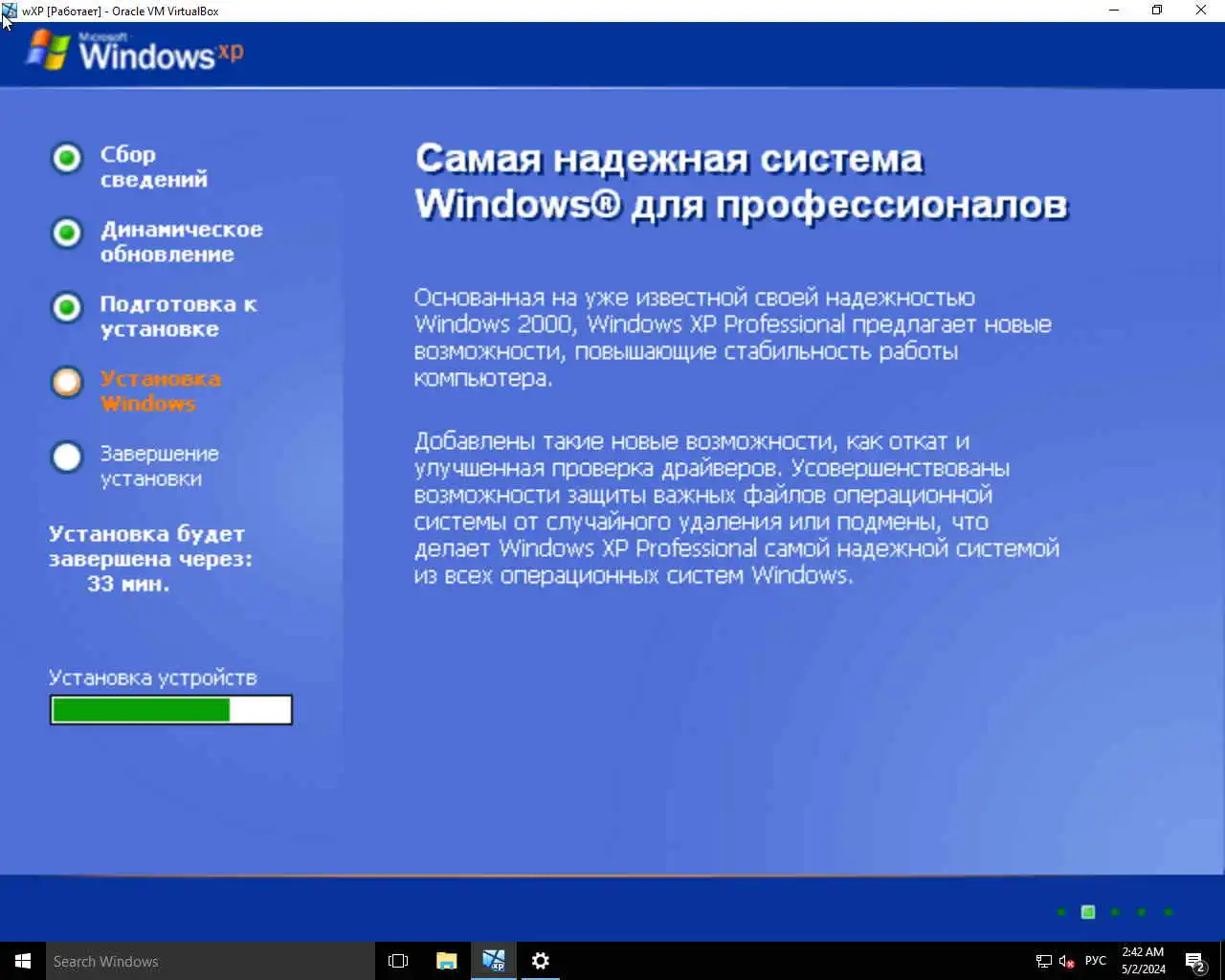Open Task View from the taskbar
Viewport: 1225px width, 980px height.
(x=398, y=961)
